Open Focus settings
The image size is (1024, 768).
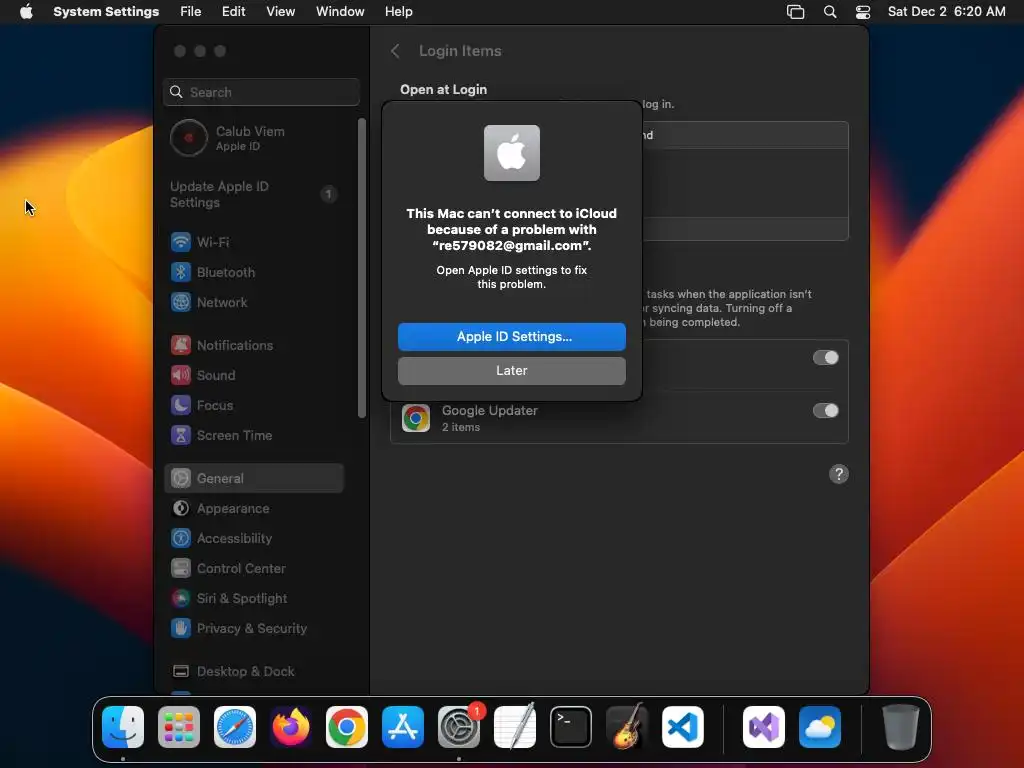click(255, 406)
